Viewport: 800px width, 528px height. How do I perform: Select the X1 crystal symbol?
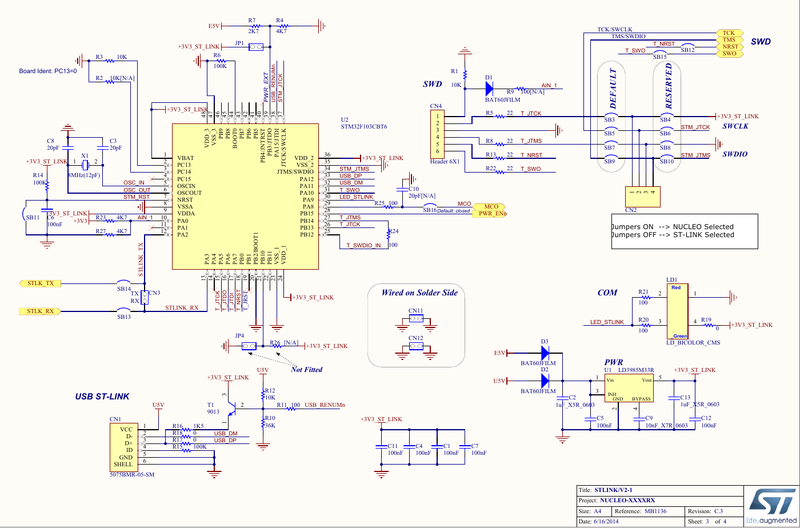pyautogui.click(x=85, y=165)
